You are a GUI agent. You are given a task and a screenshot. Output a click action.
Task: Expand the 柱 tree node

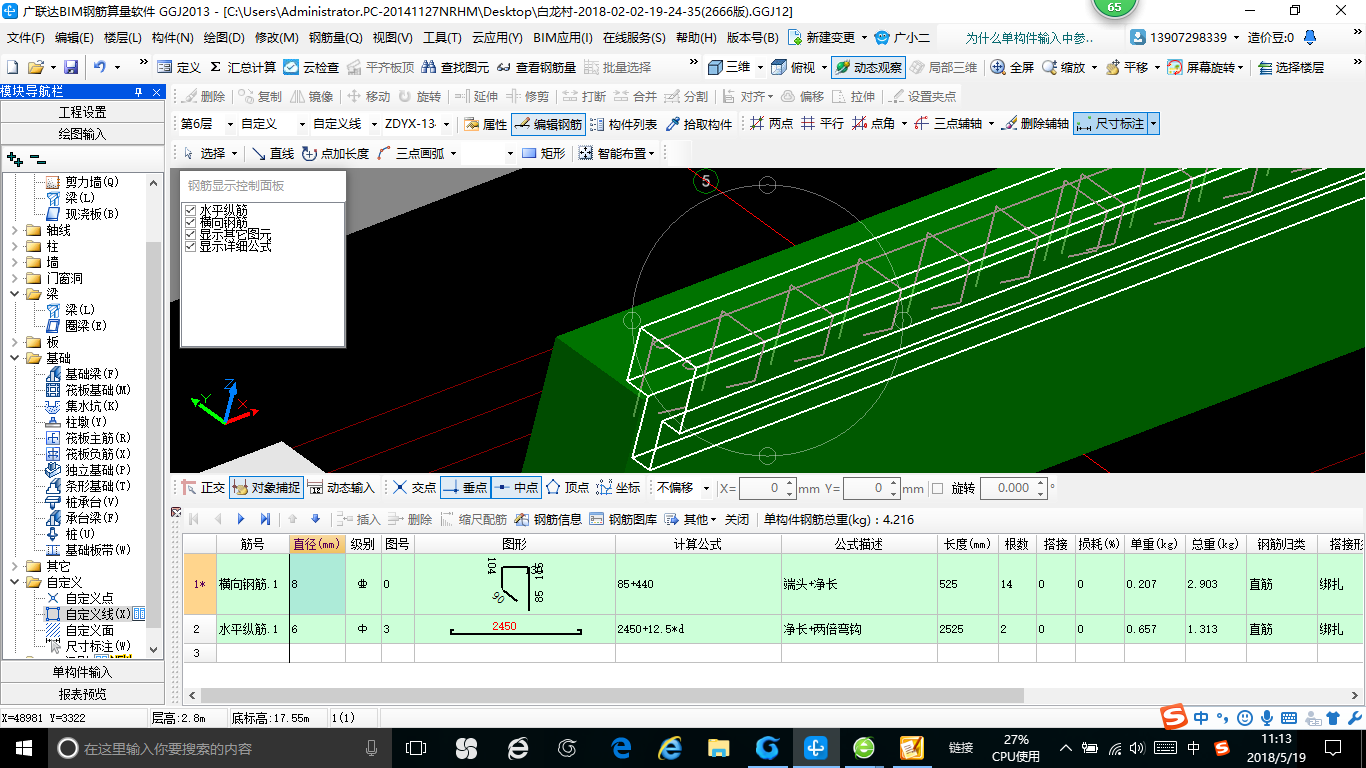coord(15,246)
